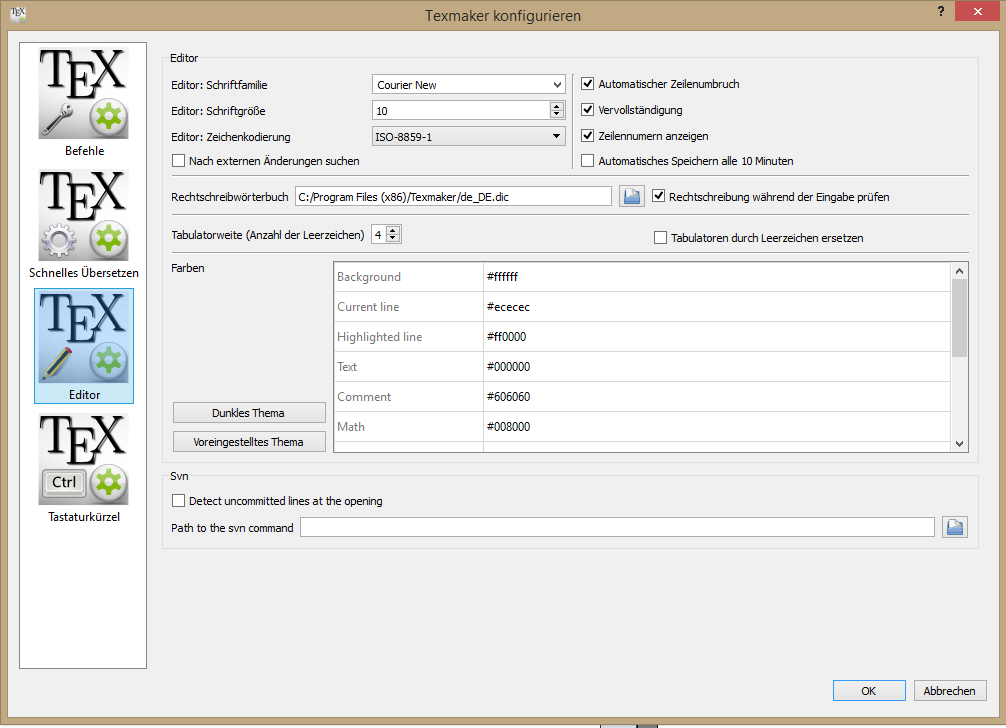Viewport: 1006px width, 728px height.
Task: Click the Text row label in colors
Action: (409, 366)
